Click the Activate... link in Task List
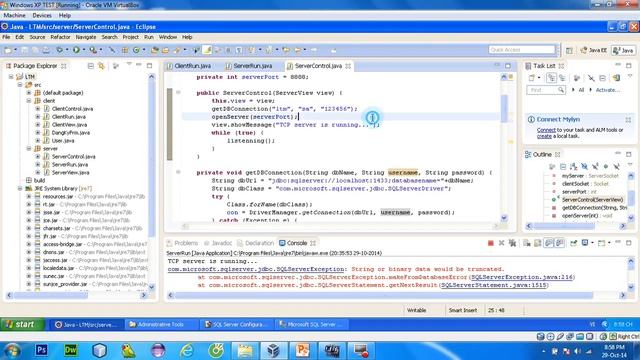This screenshot has height=360, width=640. tap(607, 90)
